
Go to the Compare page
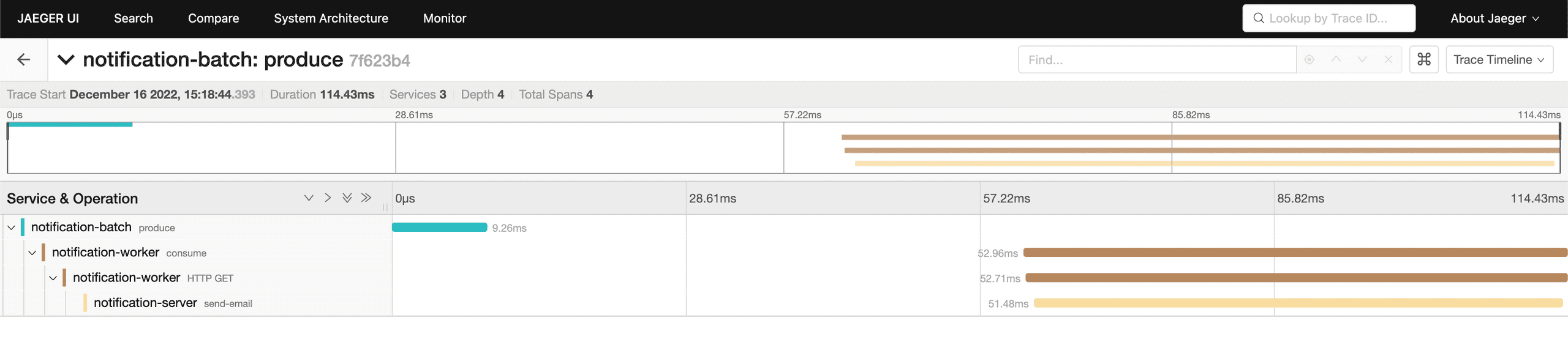click(x=213, y=18)
